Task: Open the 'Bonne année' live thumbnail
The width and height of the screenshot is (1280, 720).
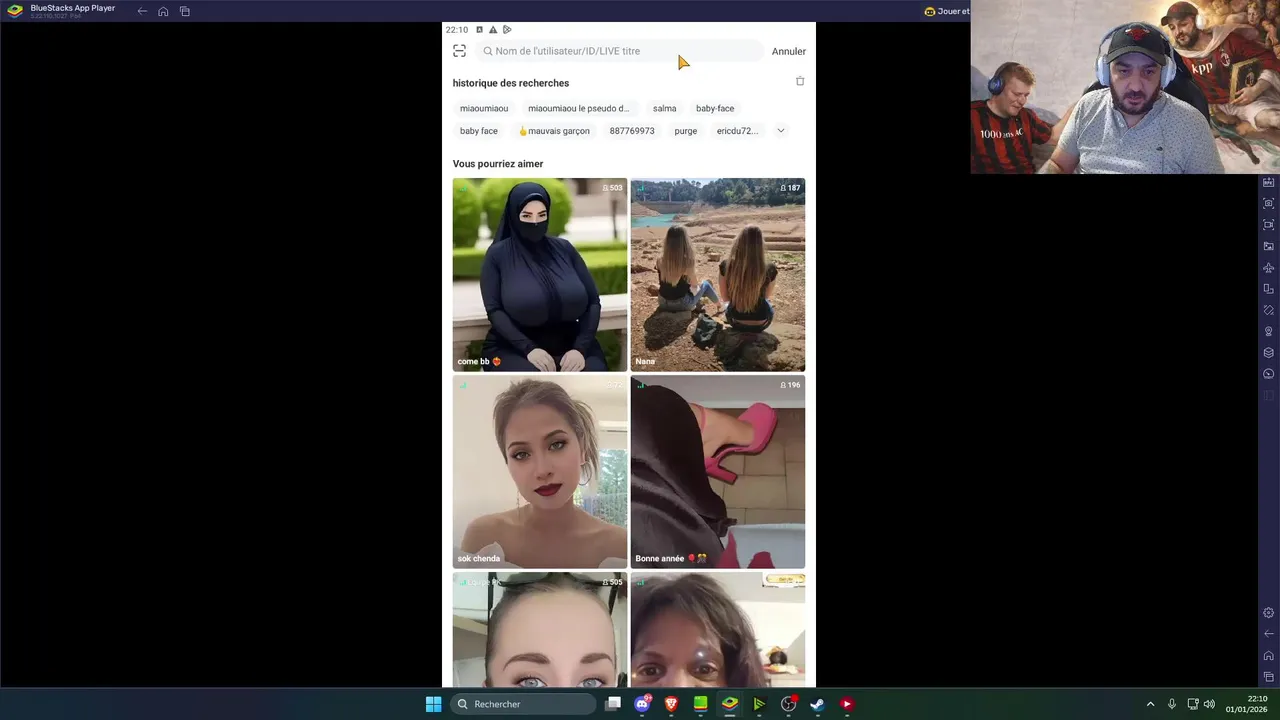Action: pyautogui.click(x=718, y=472)
